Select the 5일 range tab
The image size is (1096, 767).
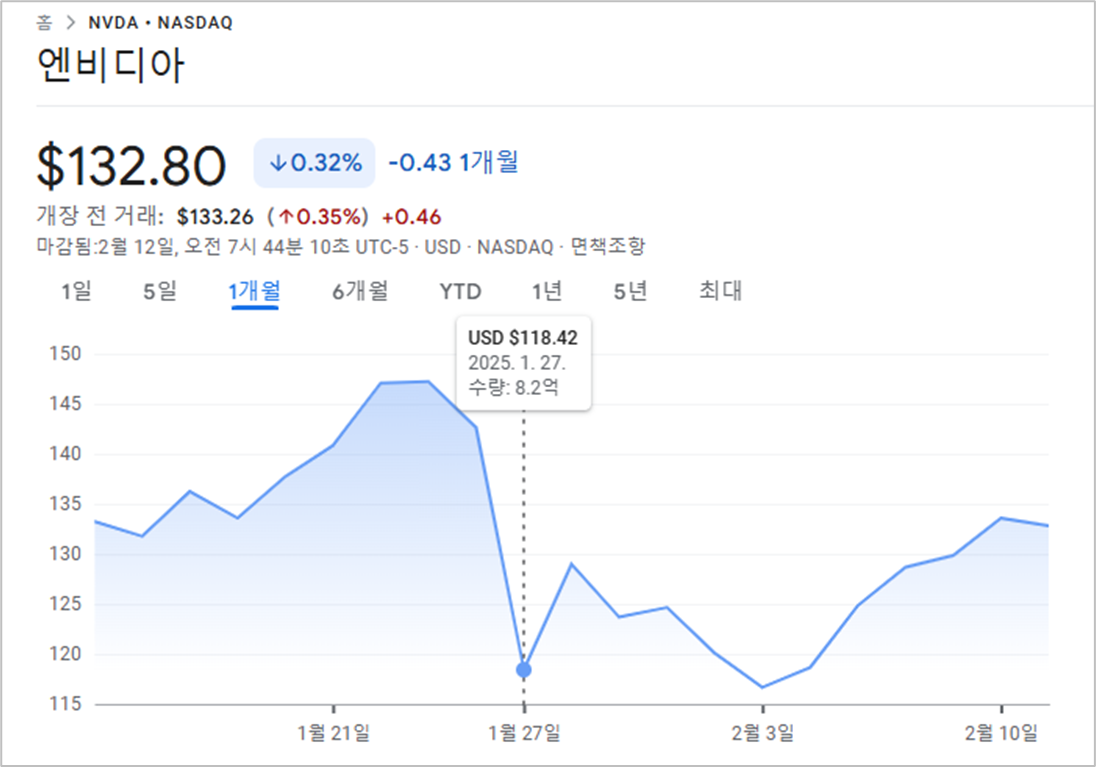160,291
